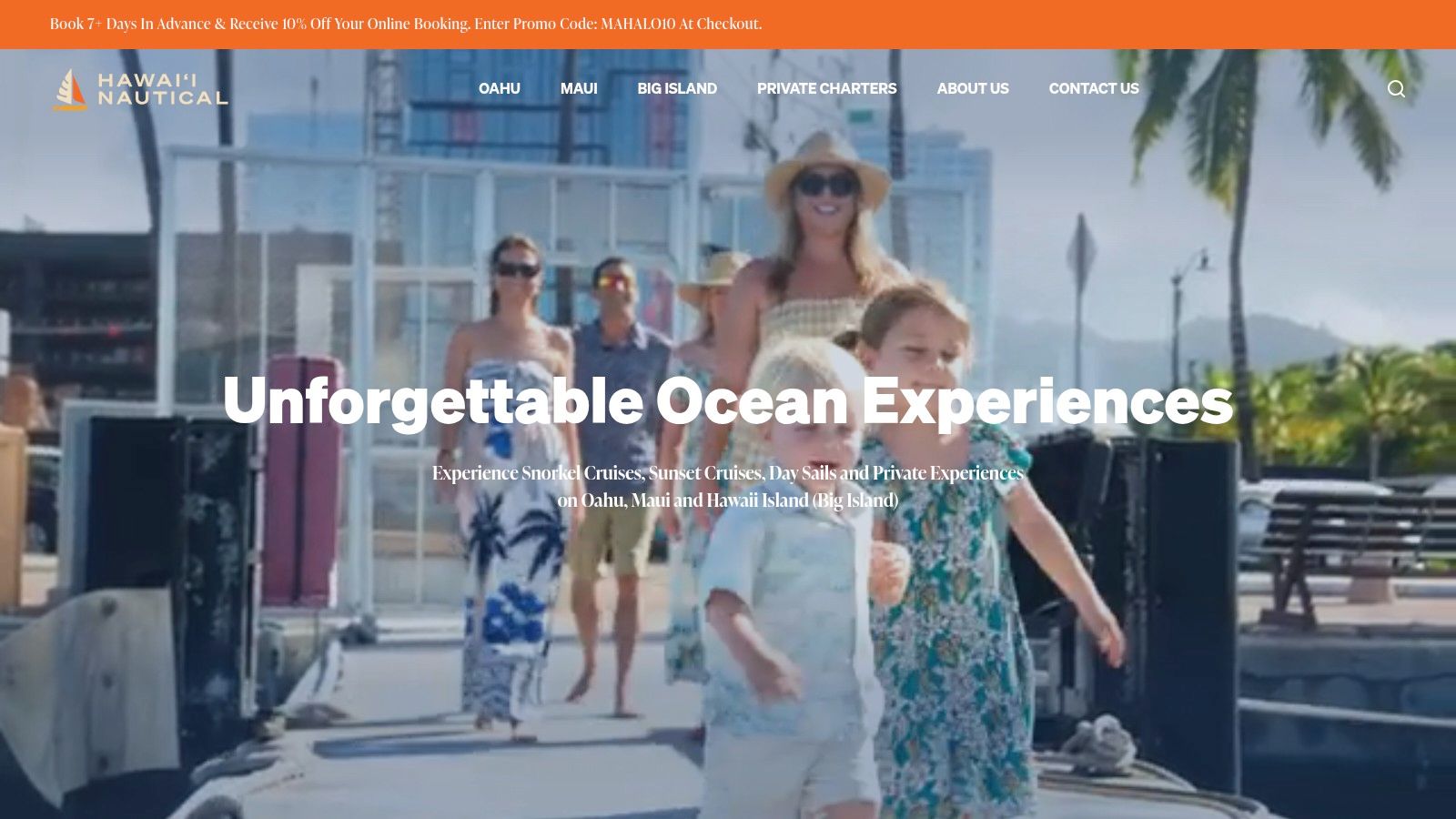Click the Oahu, Maui and Hawaii Island line
Image resolution: width=1456 pixels, height=819 pixels.
click(x=728, y=500)
